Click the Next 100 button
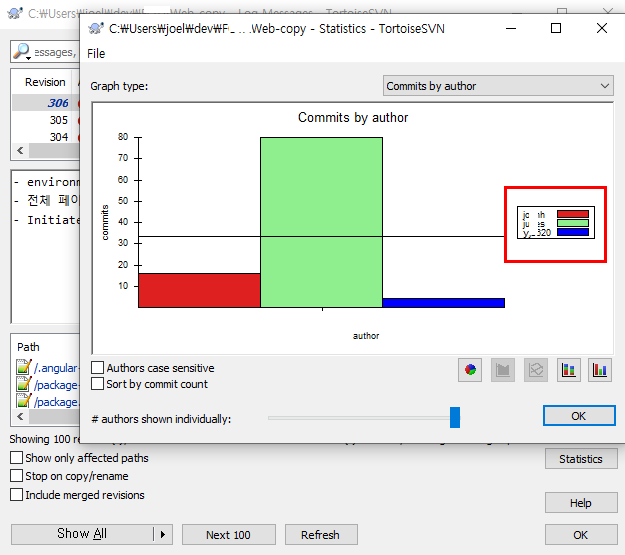 pyautogui.click(x=228, y=534)
